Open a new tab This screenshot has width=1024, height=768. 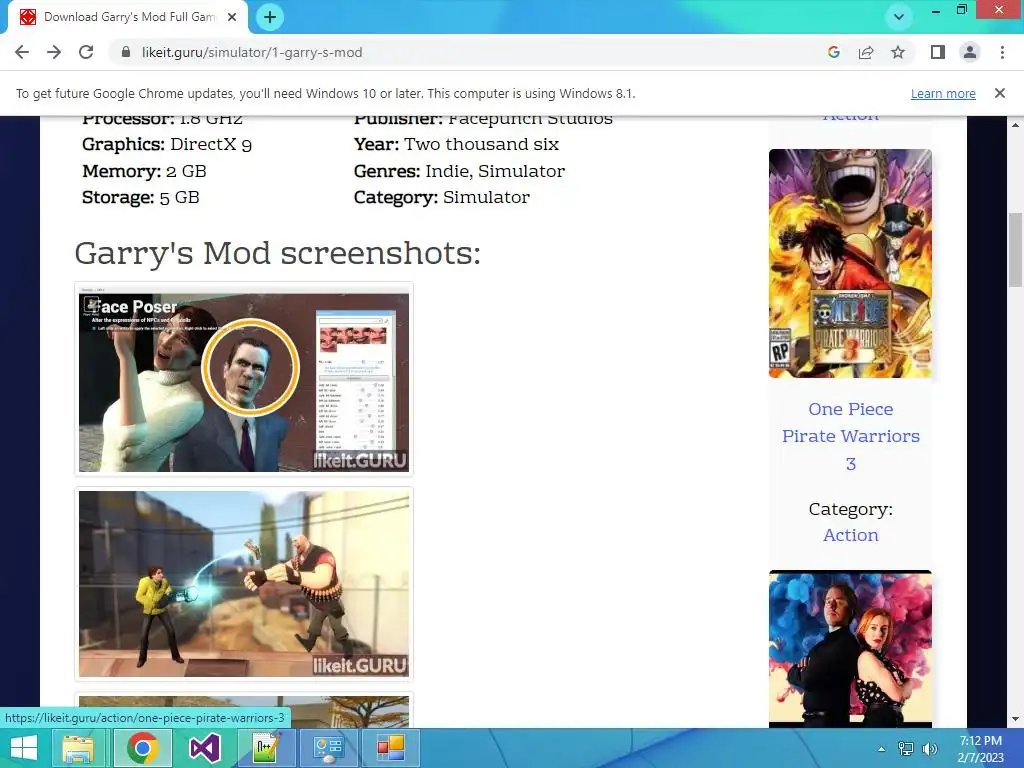(x=270, y=17)
